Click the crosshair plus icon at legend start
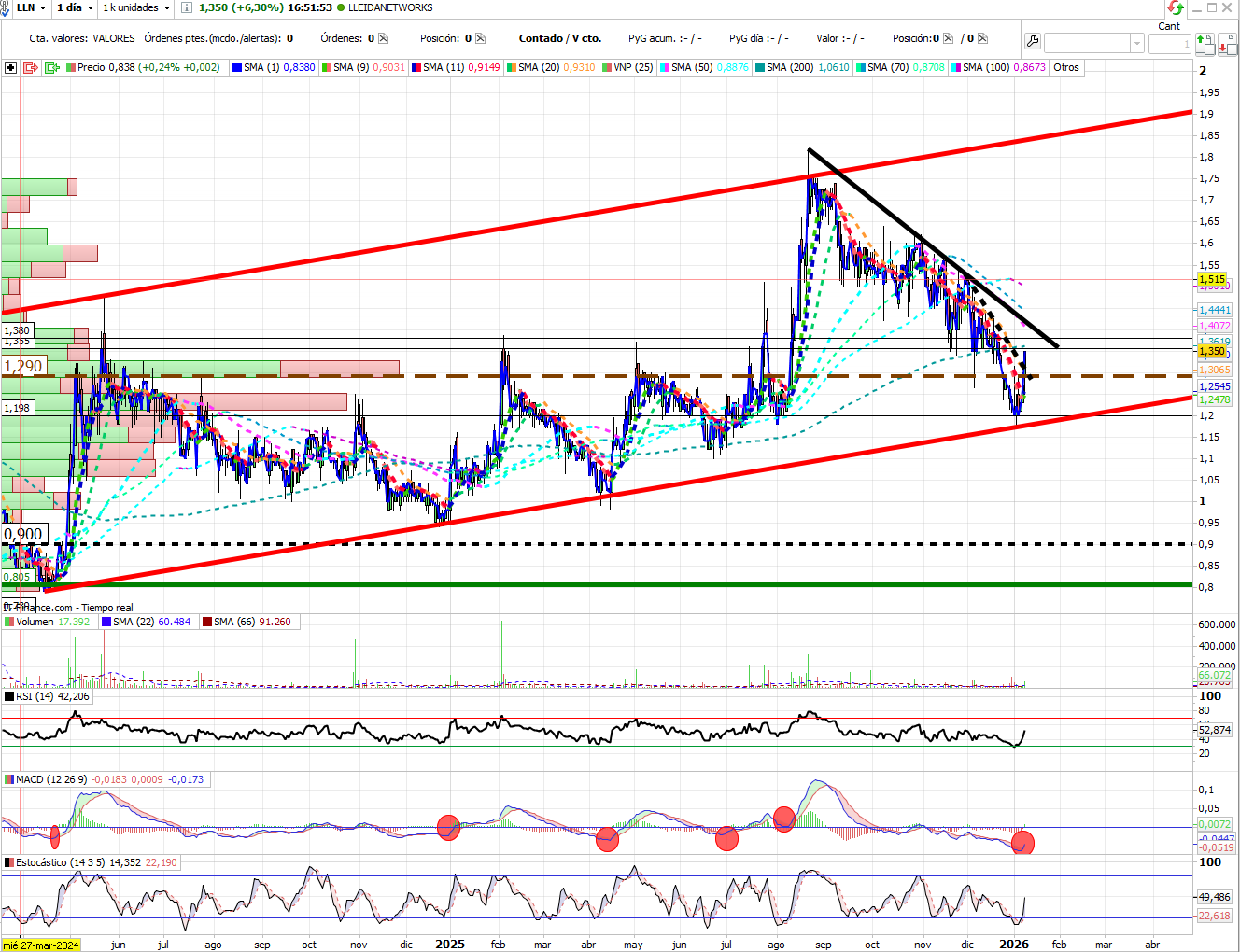Viewport: 1240px width, 952px height. [x=10, y=67]
